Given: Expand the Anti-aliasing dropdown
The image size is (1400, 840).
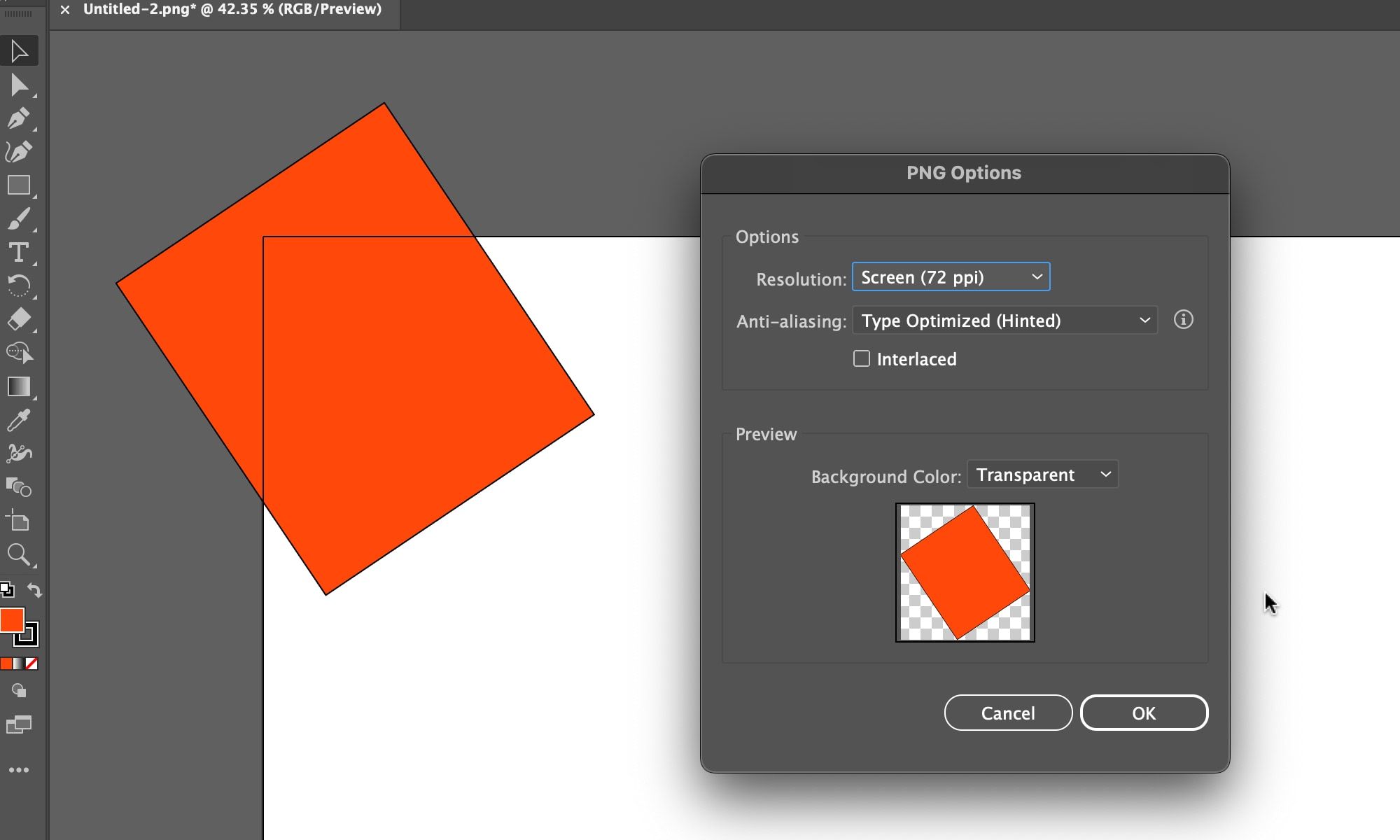Looking at the screenshot, I should coord(1004,321).
